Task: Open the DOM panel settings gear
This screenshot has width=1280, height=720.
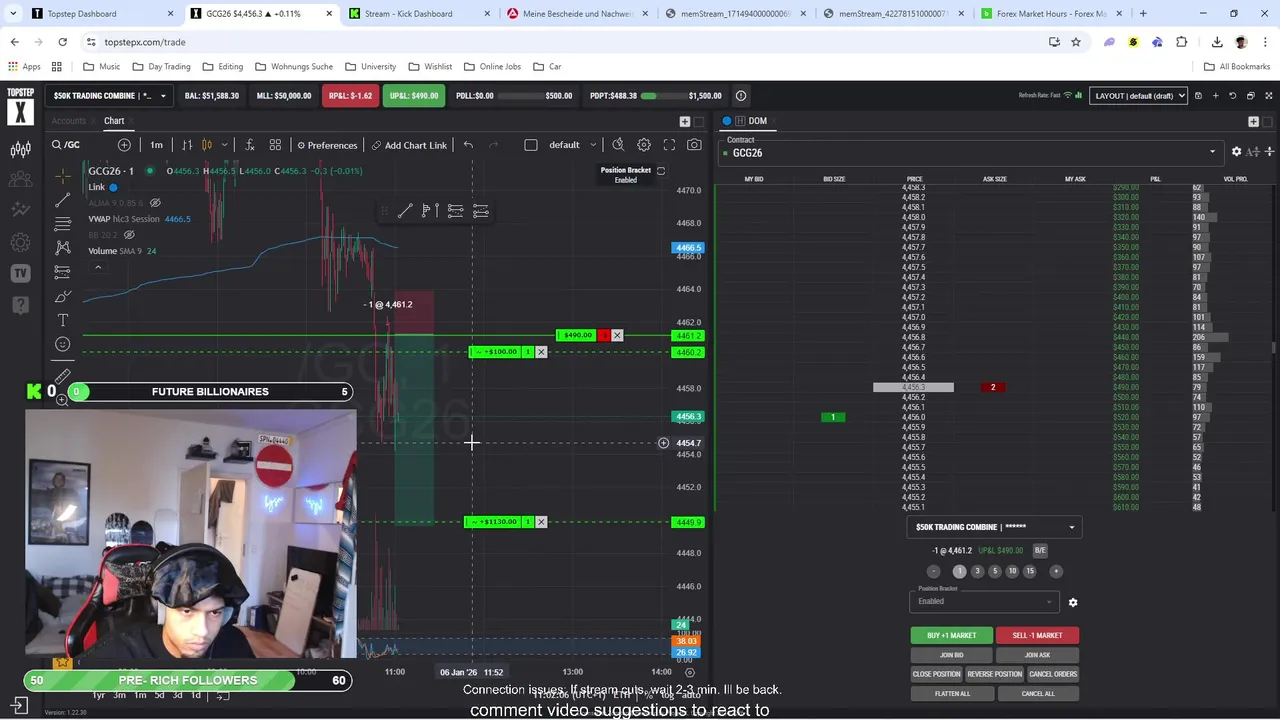Action: click(x=1236, y=152)
